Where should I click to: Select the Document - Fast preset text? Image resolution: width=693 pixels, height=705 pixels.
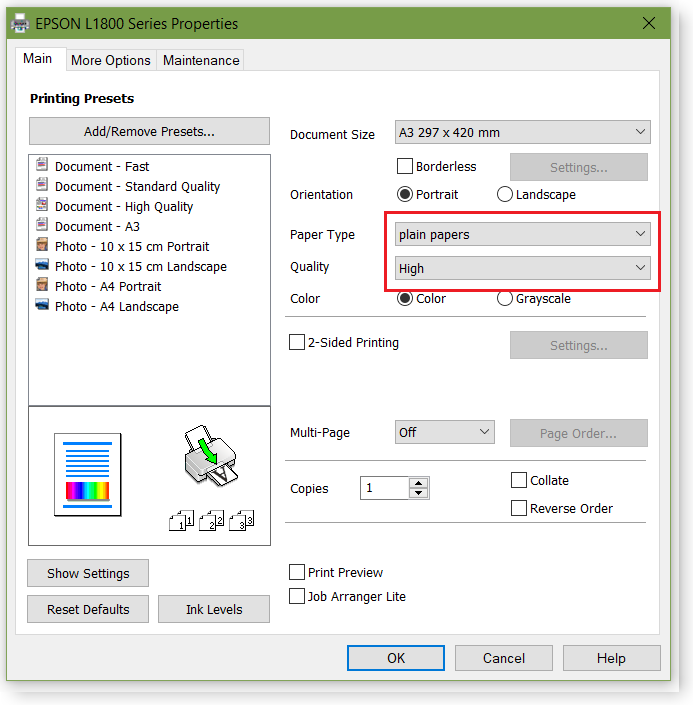tap(102, 166)
